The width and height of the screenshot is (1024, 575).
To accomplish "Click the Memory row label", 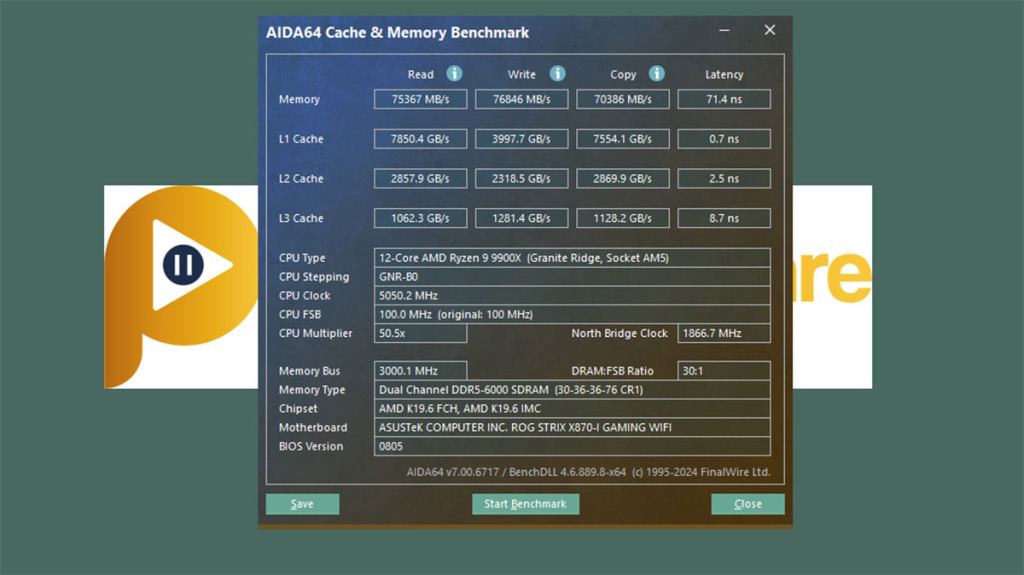I will (299, 99).
